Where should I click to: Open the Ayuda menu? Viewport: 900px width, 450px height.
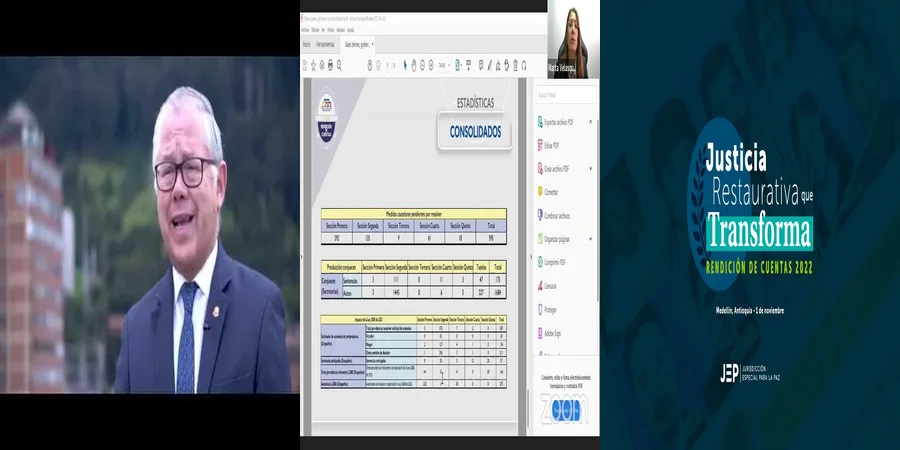(351, 29)
